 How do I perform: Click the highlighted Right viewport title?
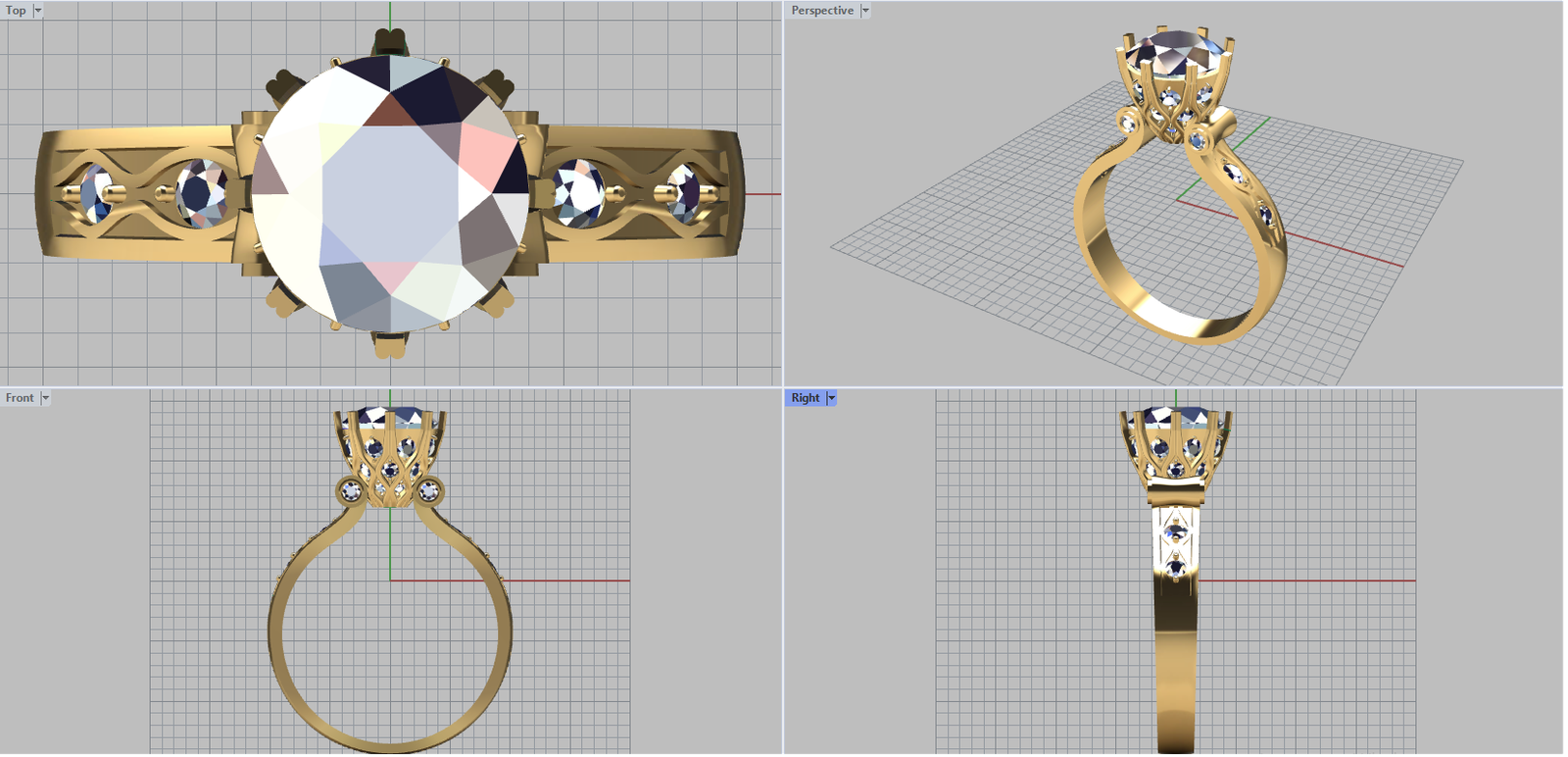(x=805, y=398)
